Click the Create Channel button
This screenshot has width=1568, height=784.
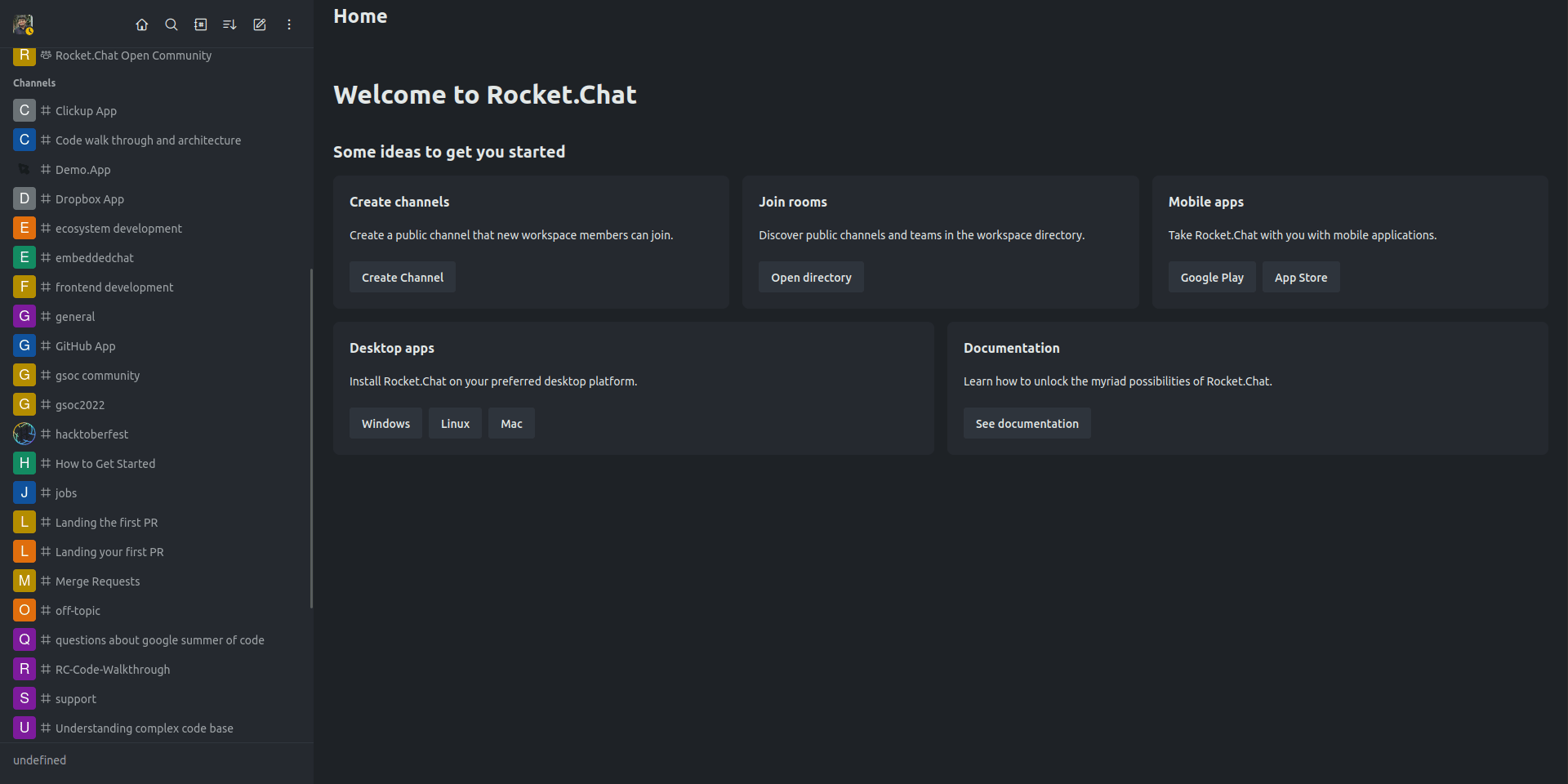coord(402,277)
